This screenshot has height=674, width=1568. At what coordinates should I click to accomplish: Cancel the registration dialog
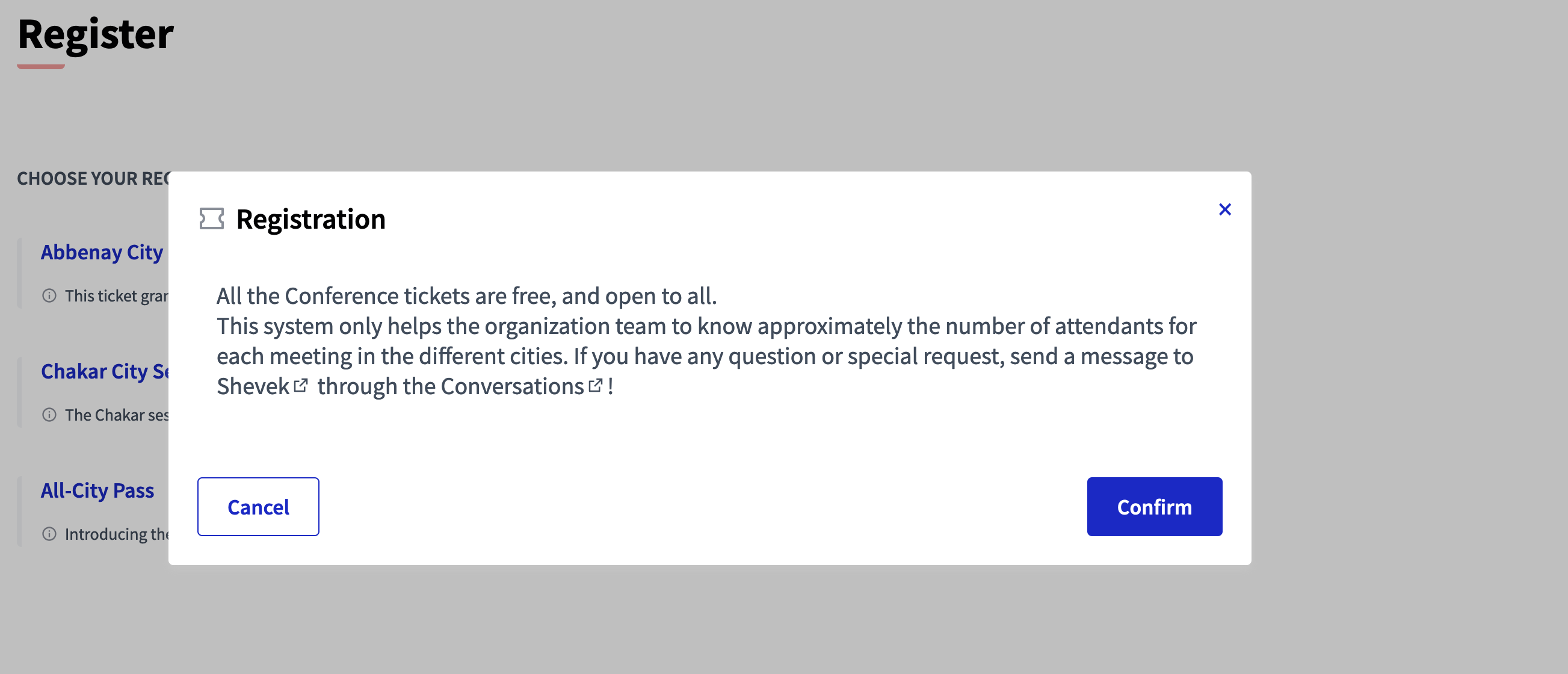pos(258,507)
